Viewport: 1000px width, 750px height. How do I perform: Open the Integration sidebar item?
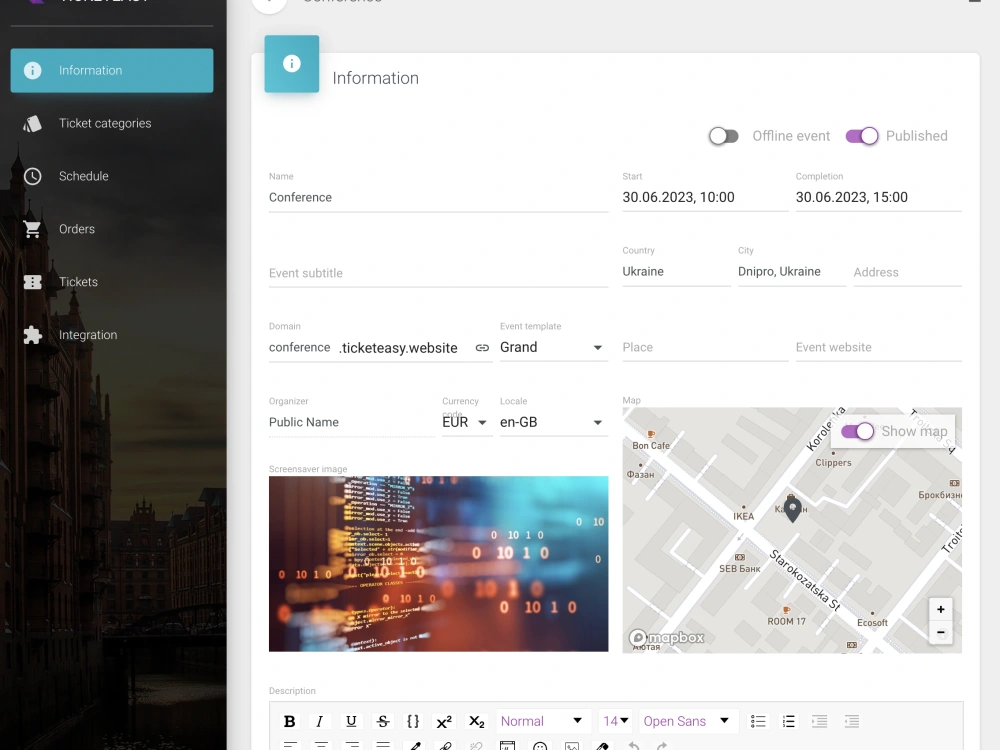pyautogui.click(x=112, y=335)
